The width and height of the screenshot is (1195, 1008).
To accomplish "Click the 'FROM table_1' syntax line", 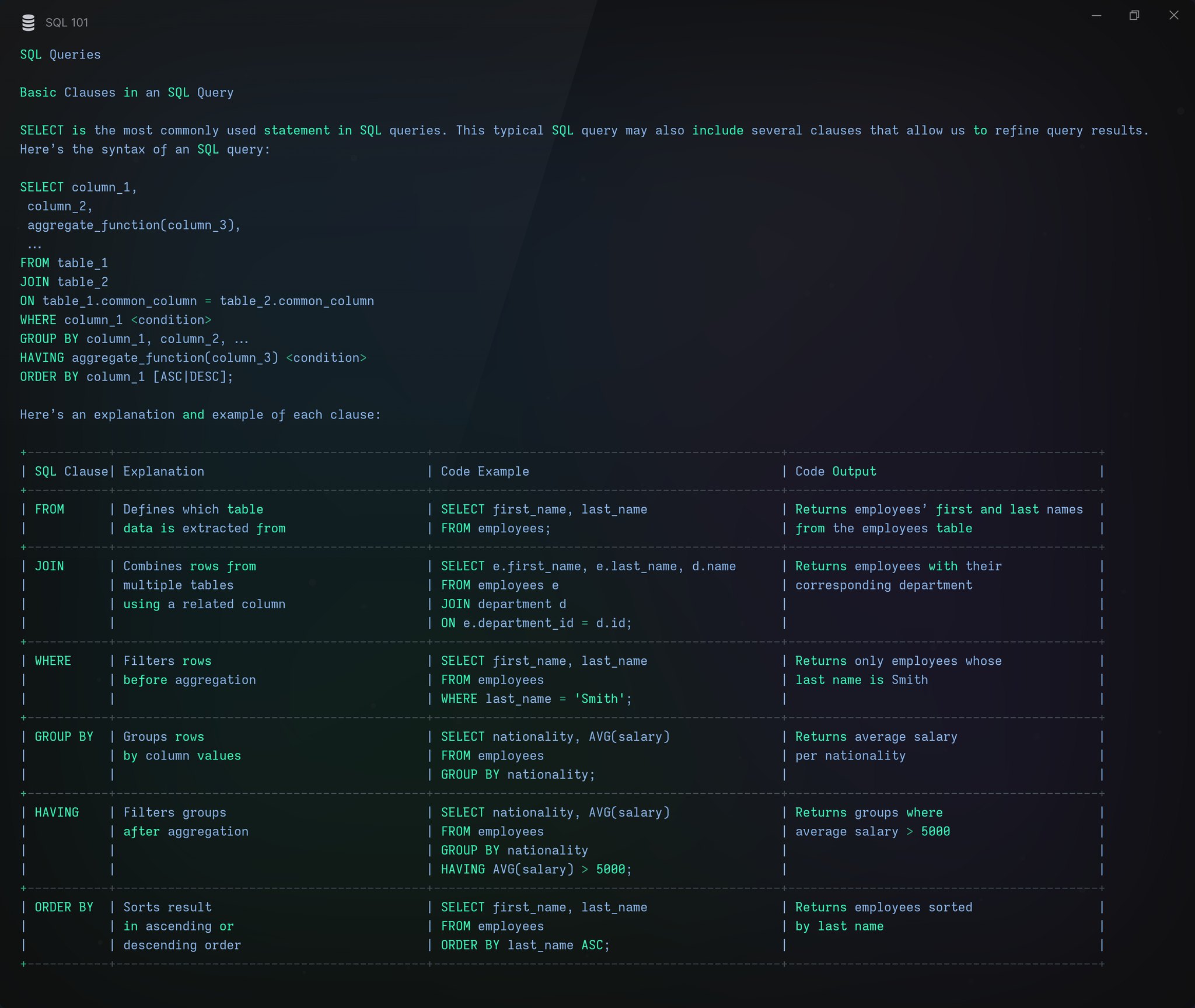I will coord(64,263).
